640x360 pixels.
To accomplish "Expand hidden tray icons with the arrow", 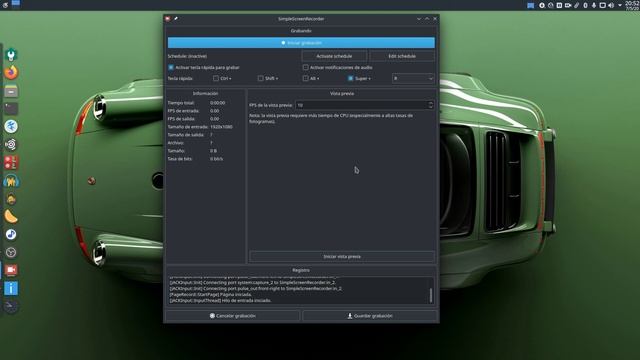I will pos(620,5).
